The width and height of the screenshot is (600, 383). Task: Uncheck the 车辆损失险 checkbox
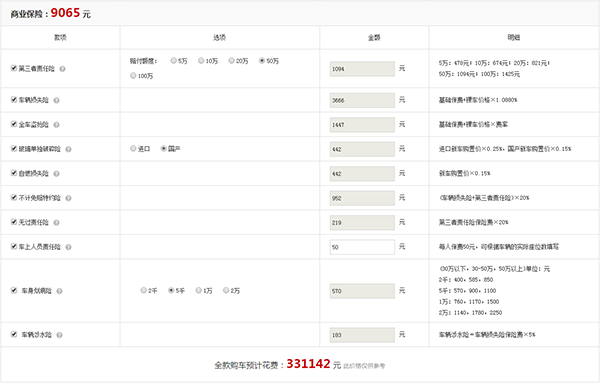[x=14, y=99]
